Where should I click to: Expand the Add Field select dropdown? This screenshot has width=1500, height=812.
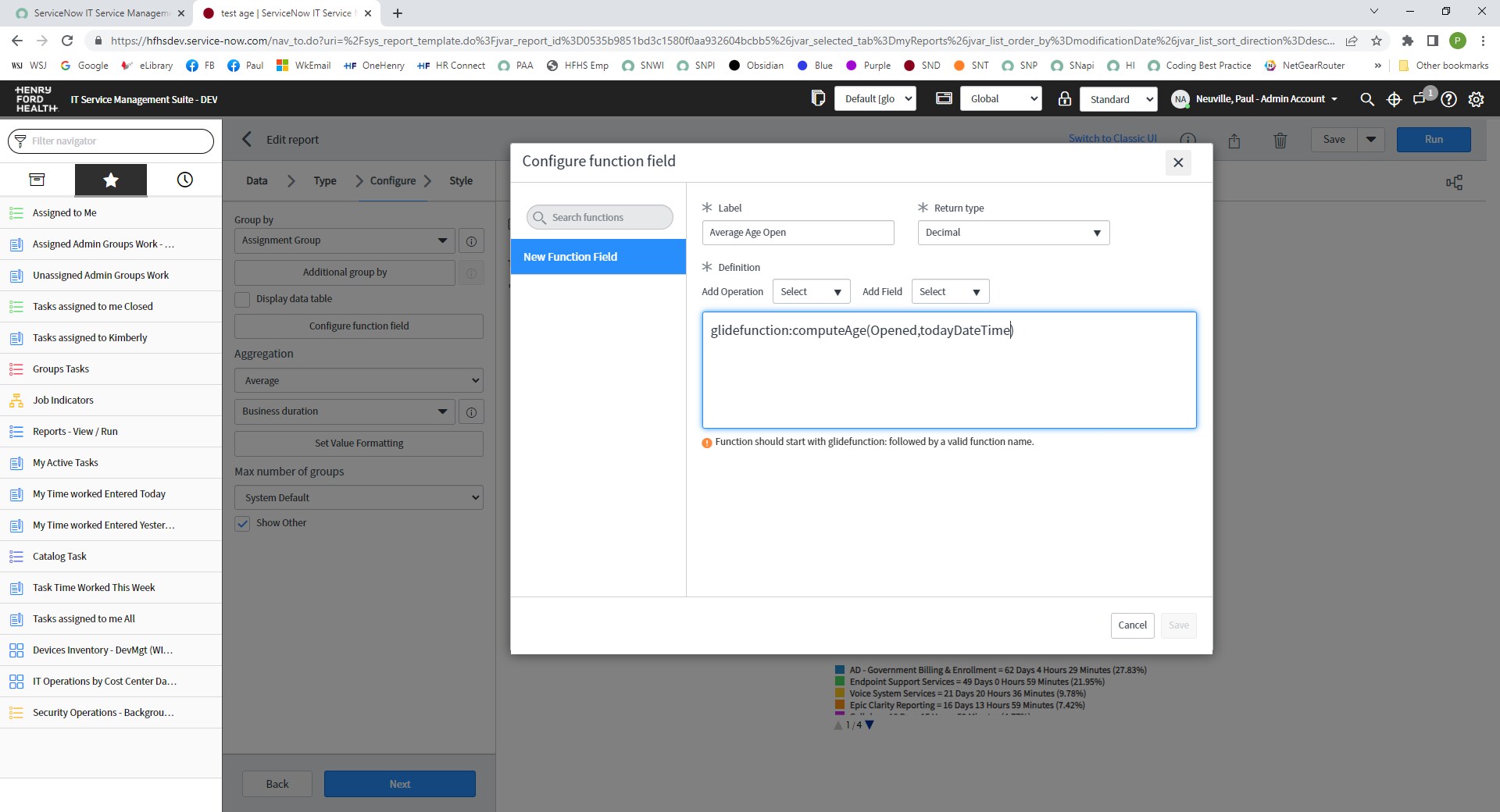[949, 292]
